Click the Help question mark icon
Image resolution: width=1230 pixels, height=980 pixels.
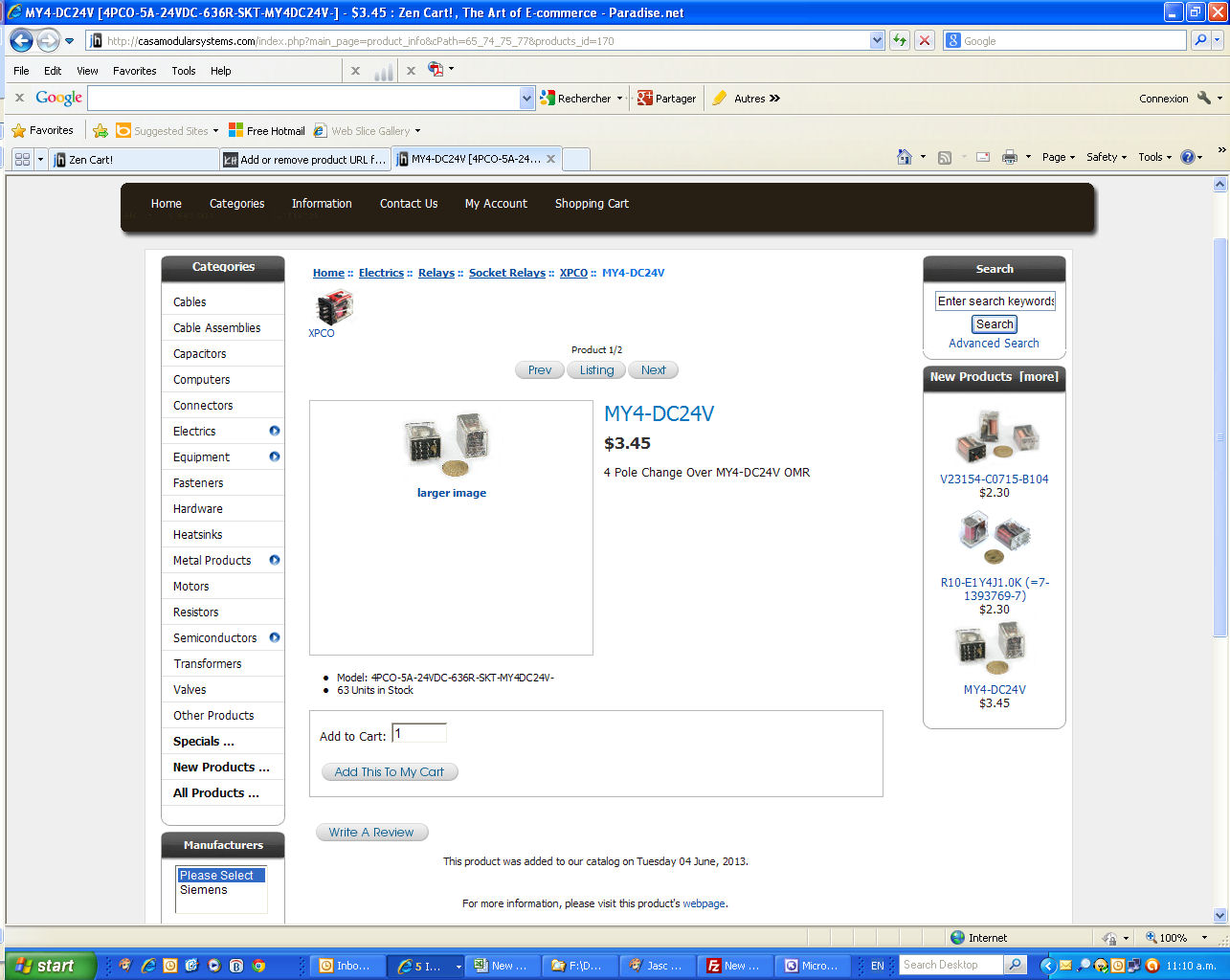click(1187, 157)
